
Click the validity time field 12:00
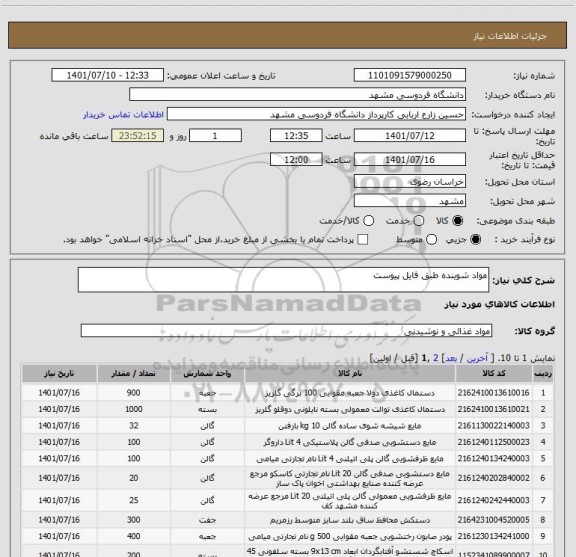point(296,159)
